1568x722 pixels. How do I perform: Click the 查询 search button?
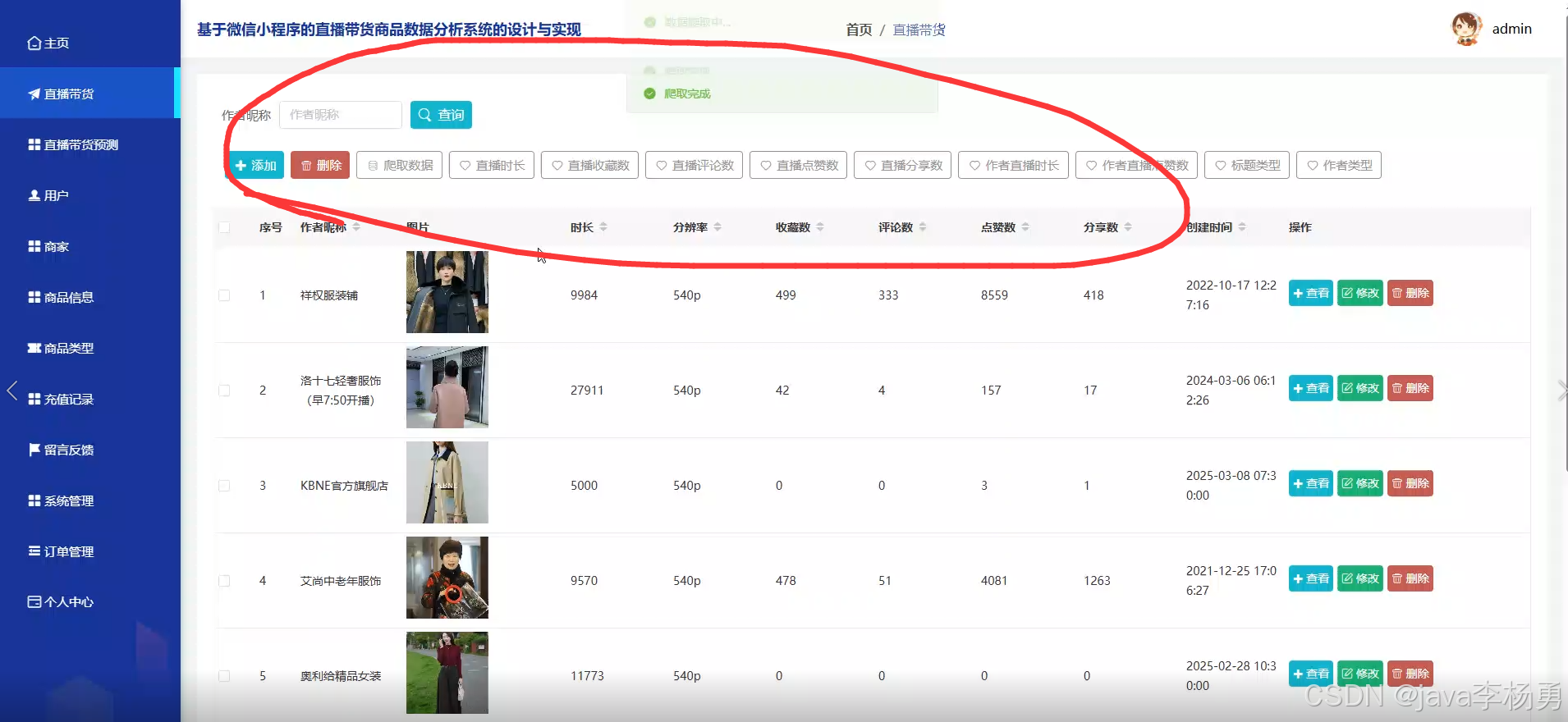click(441, 115)
